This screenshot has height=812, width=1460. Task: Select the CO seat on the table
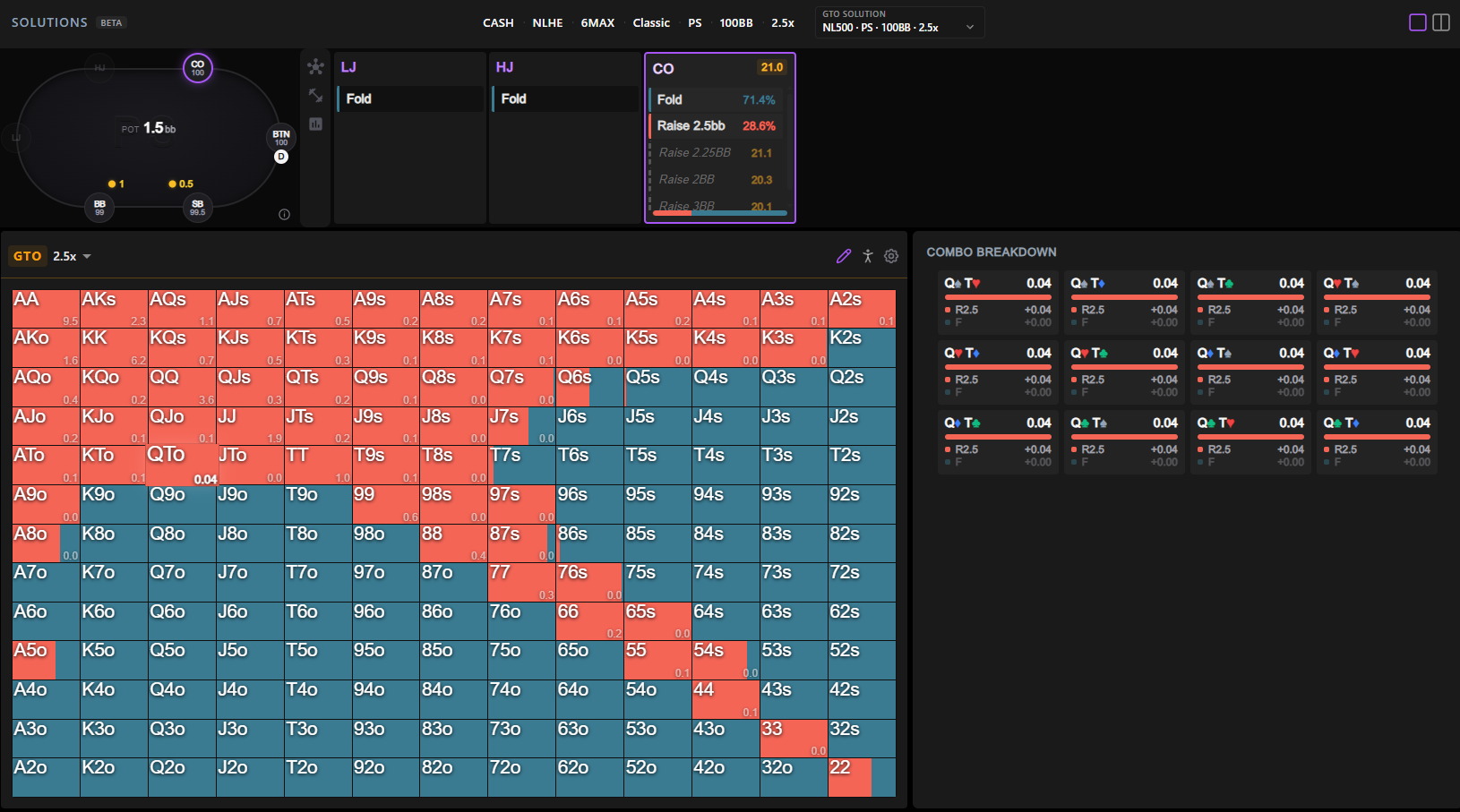198,67
